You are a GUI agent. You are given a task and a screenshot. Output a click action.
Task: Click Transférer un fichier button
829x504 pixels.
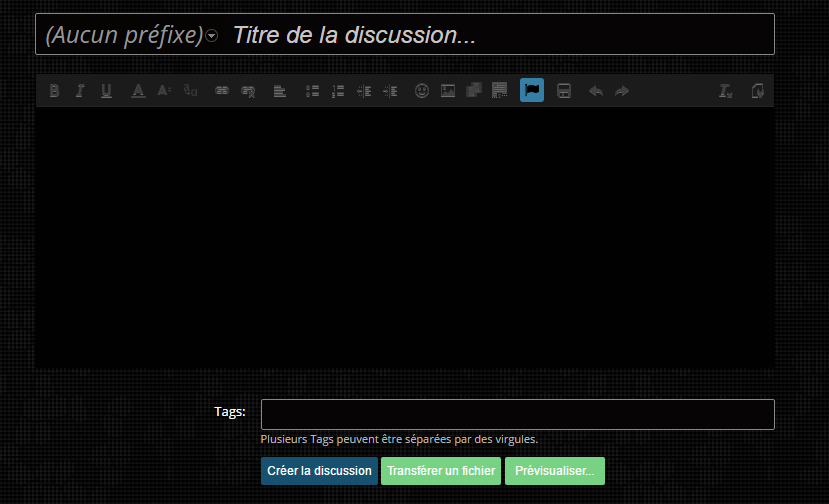click(441, 471)
